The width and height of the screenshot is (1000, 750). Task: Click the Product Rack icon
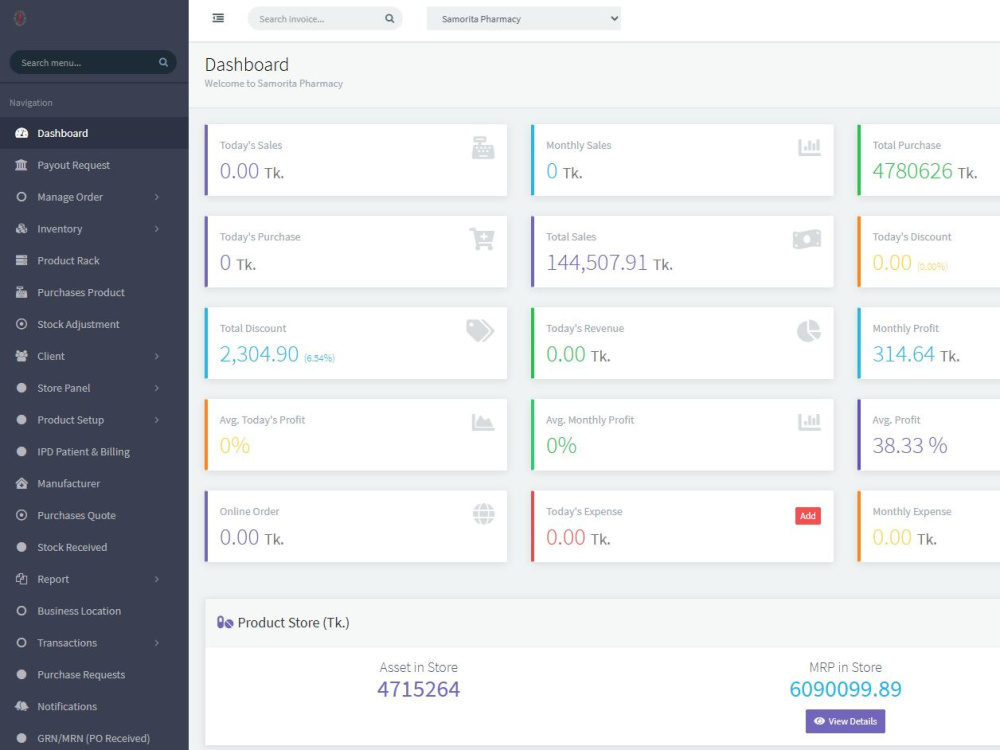22,260
